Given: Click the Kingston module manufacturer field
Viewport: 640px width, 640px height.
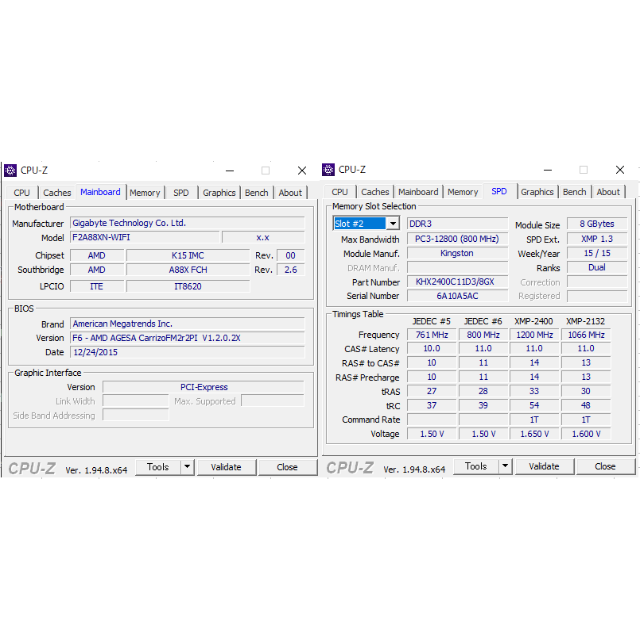Looking at the screenshot, I should click(x=458, y=253).
